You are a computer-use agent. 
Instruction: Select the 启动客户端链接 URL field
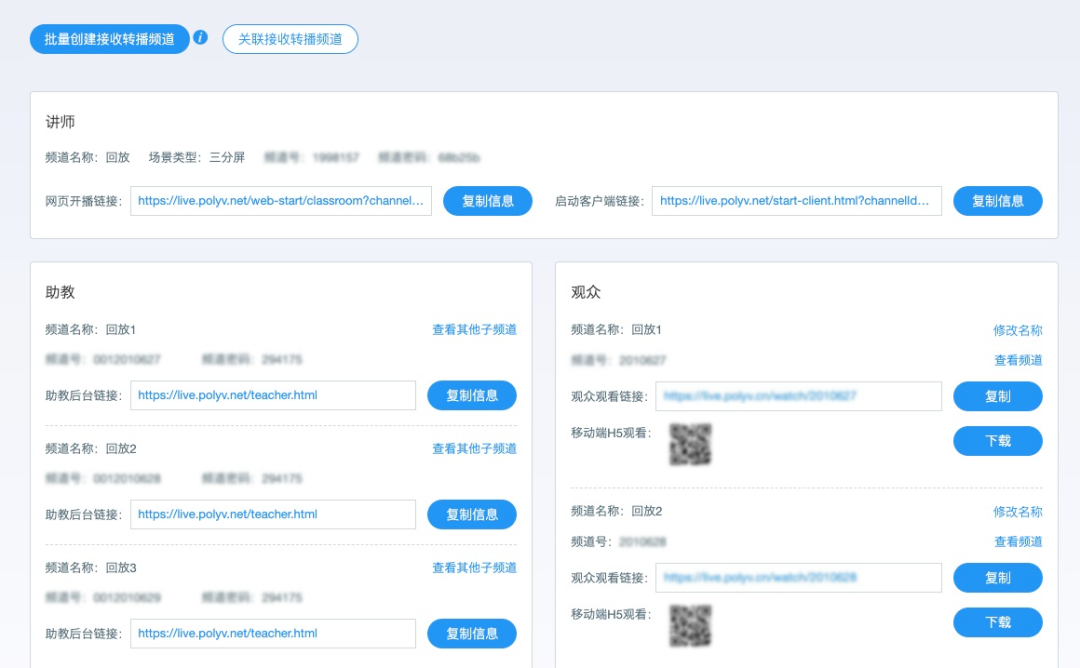click(796, 201)
